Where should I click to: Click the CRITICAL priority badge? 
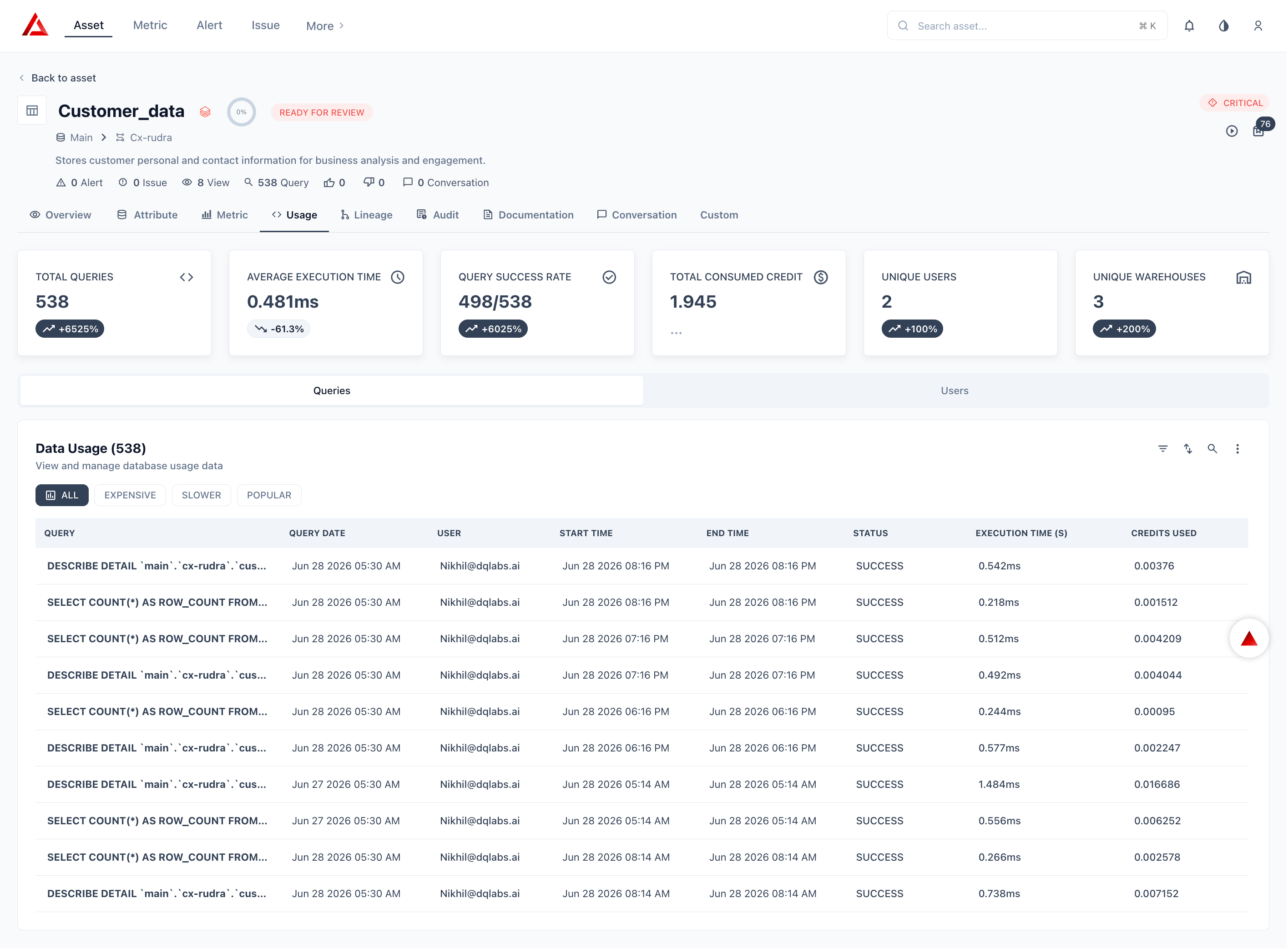coord(1235,103)
